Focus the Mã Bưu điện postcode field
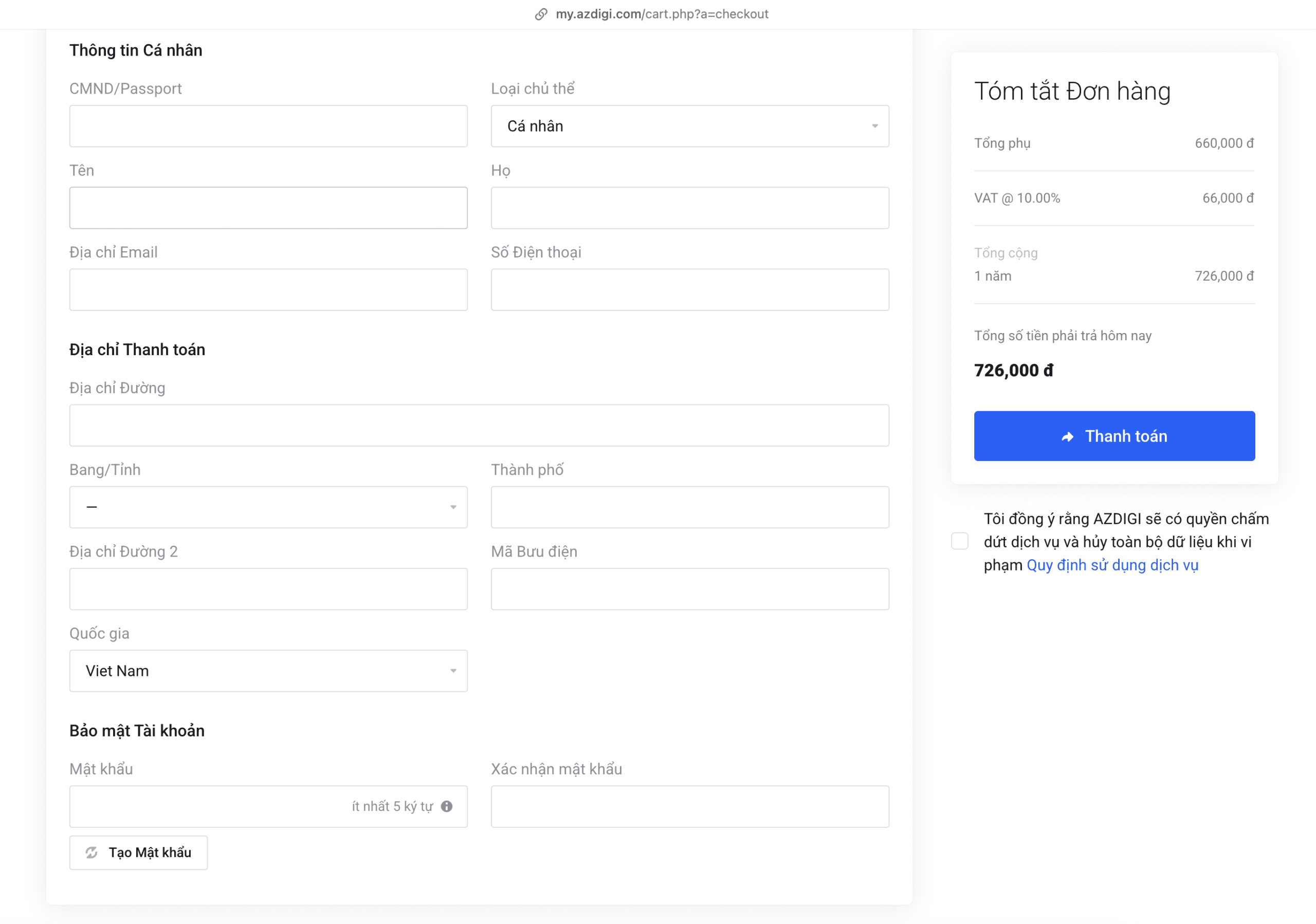Screen dimensions: 1316x924 pos(689,589)
